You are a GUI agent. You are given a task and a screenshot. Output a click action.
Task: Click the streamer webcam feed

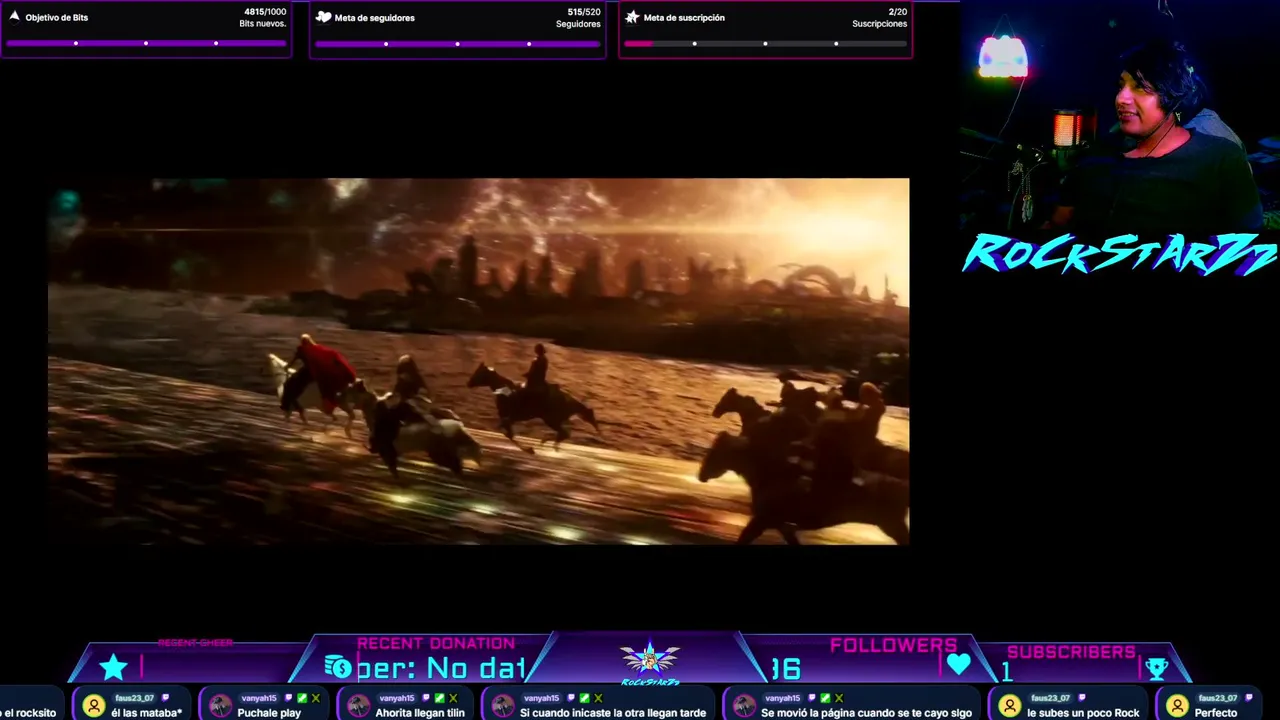(1120, 115)
